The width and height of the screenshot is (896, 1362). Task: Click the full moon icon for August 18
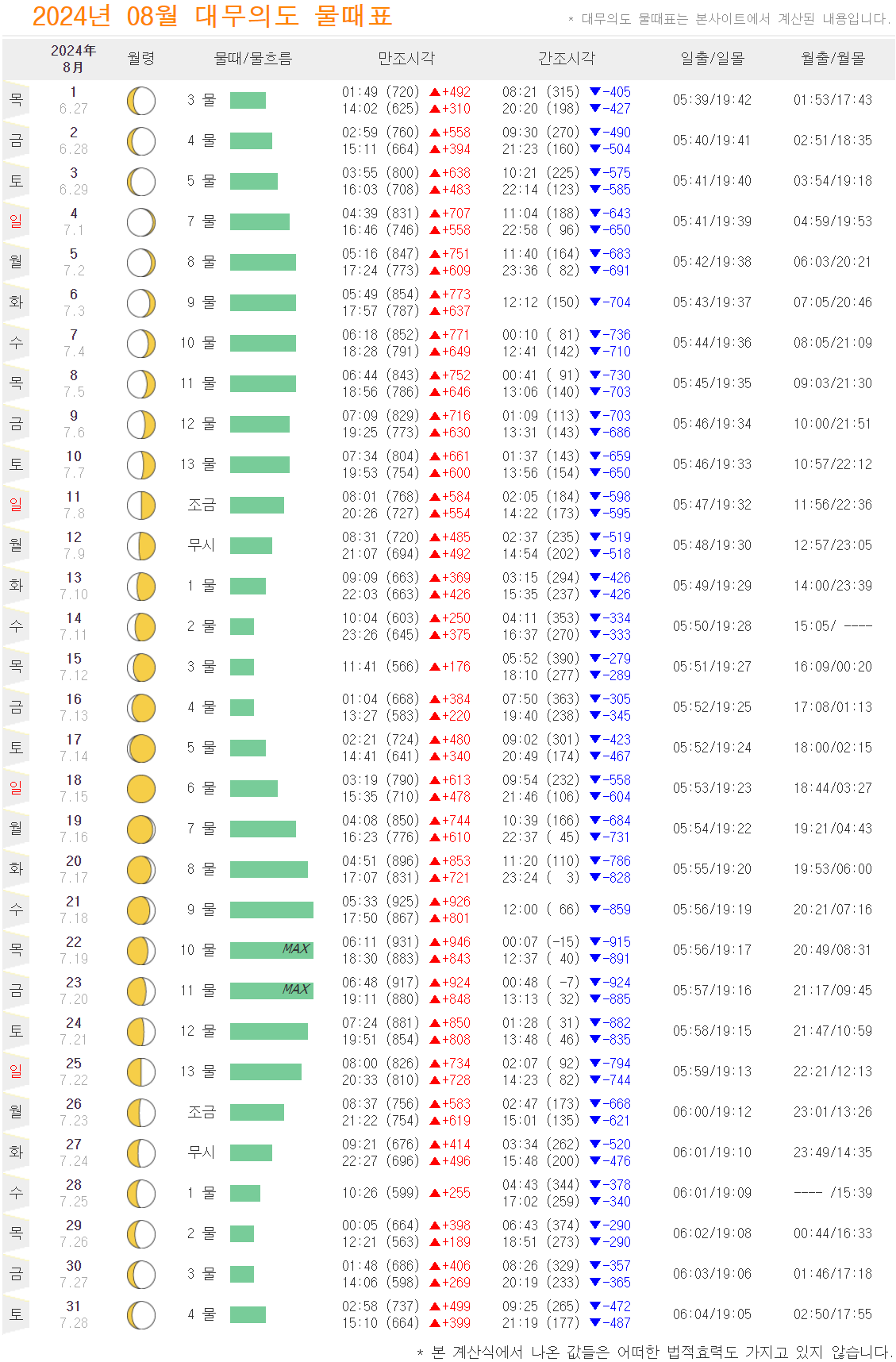point(141,789)
